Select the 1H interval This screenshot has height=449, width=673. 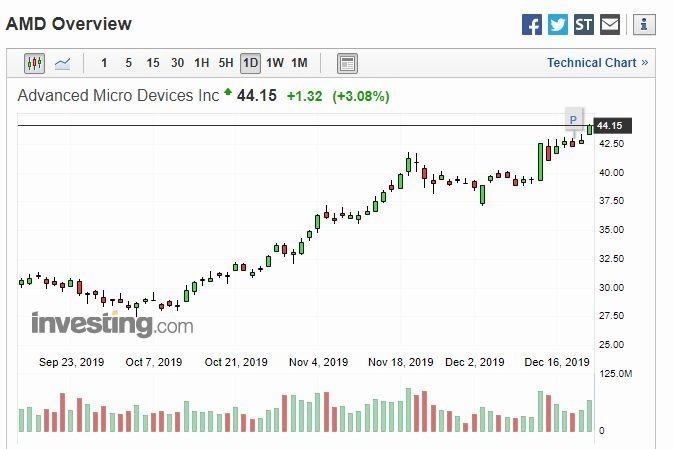[x=202, y=63]
